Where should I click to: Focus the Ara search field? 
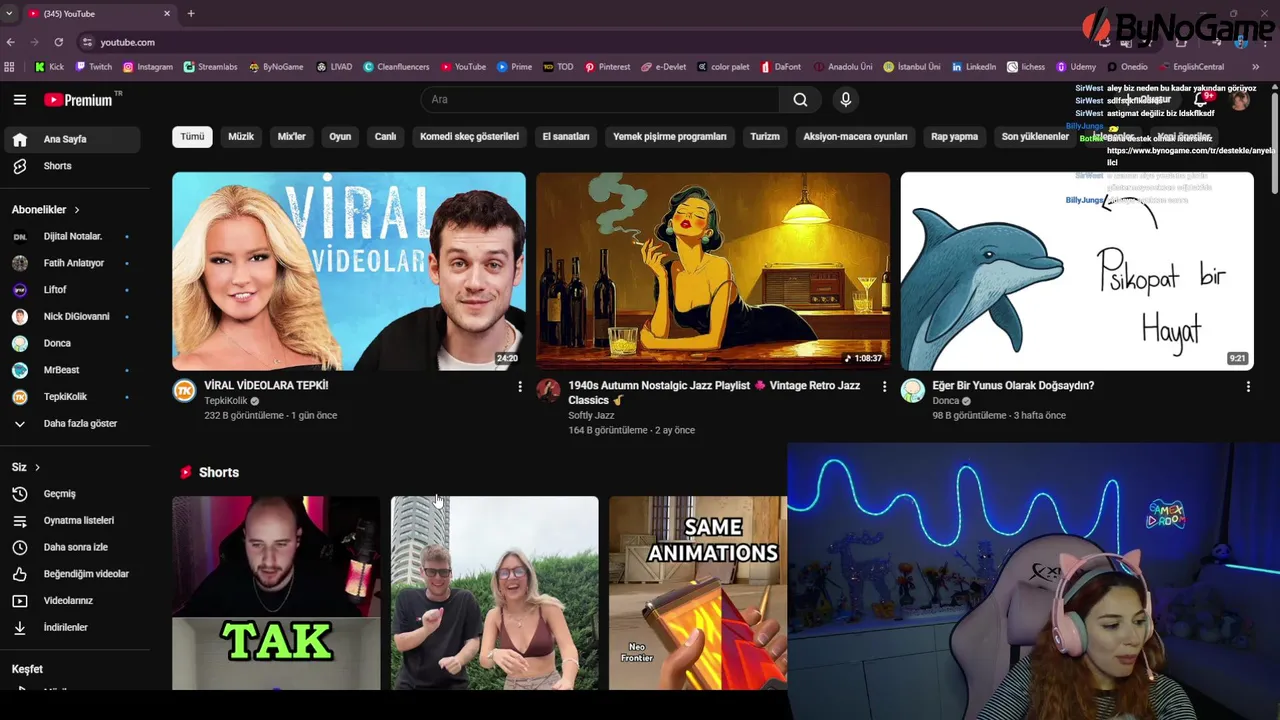tap(600, 99)
